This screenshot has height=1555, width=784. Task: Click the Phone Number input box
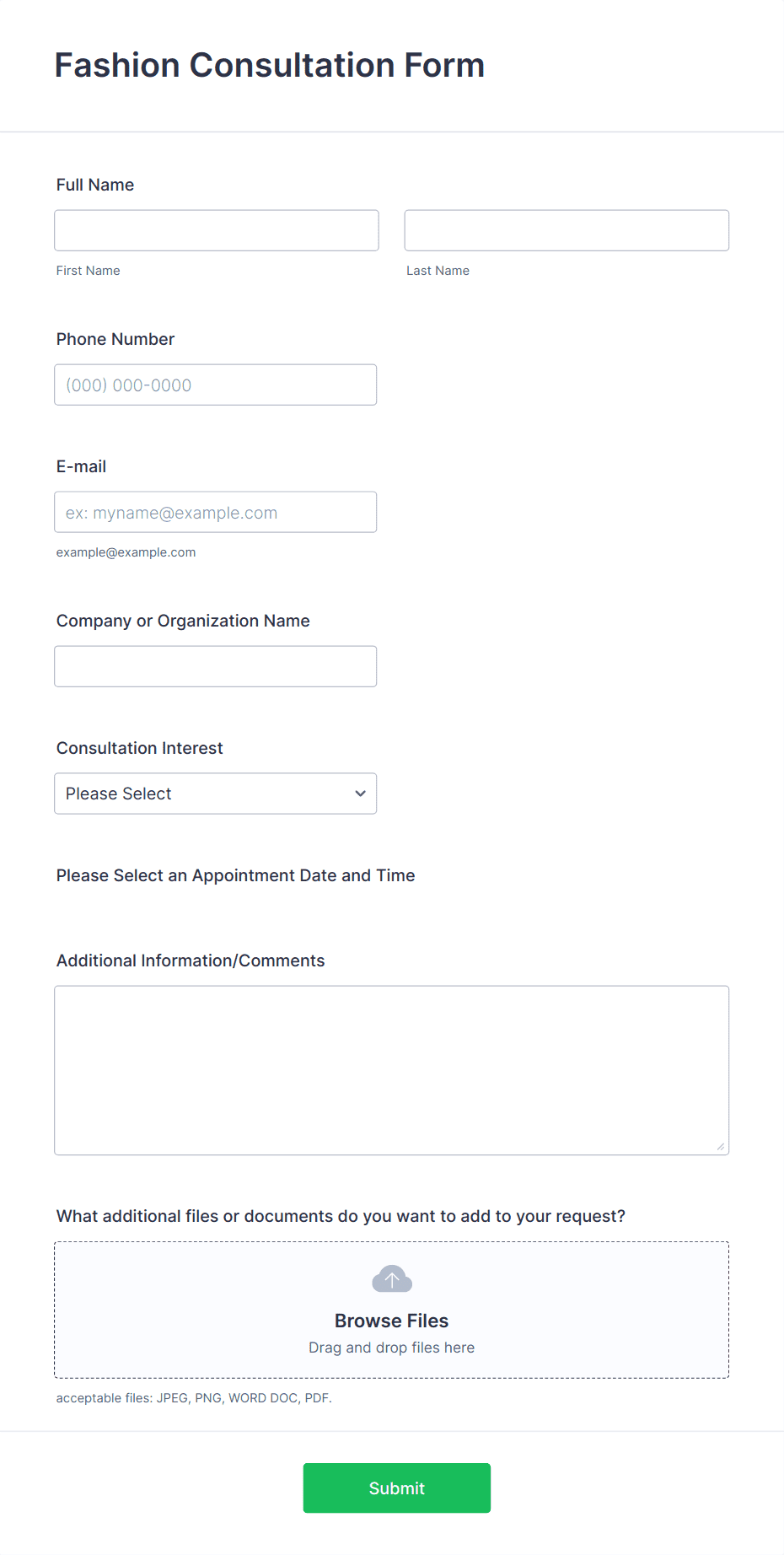point(216,385)
